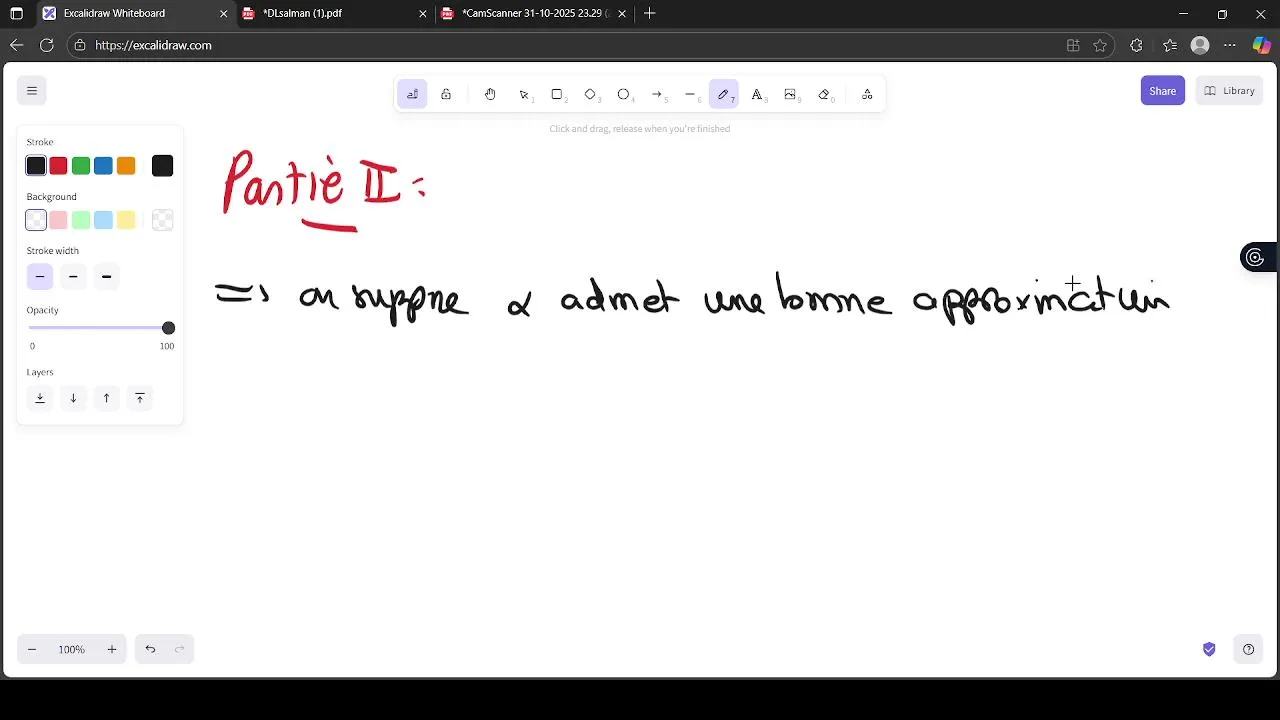Click the Share button
Screen dimensions: 1280x720
1163,91
